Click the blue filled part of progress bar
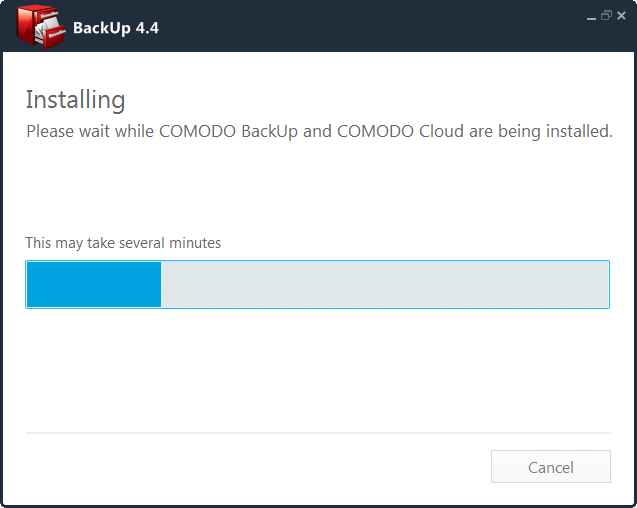The width and height of the screenshot is (637, 508). tap(94, 284)
